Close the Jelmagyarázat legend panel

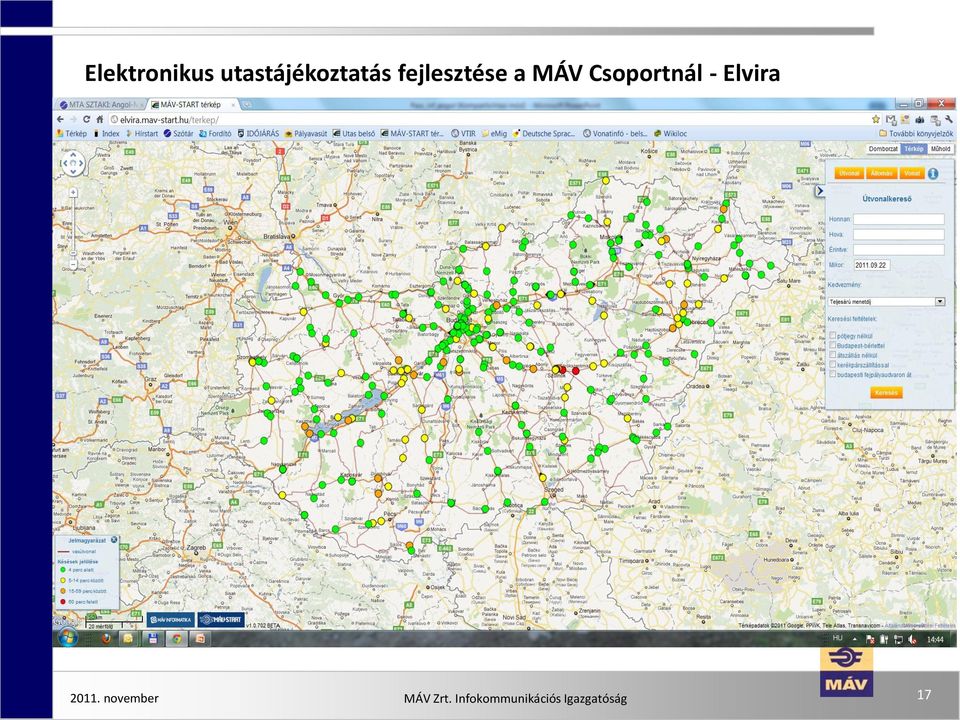[x=114, y=540]
